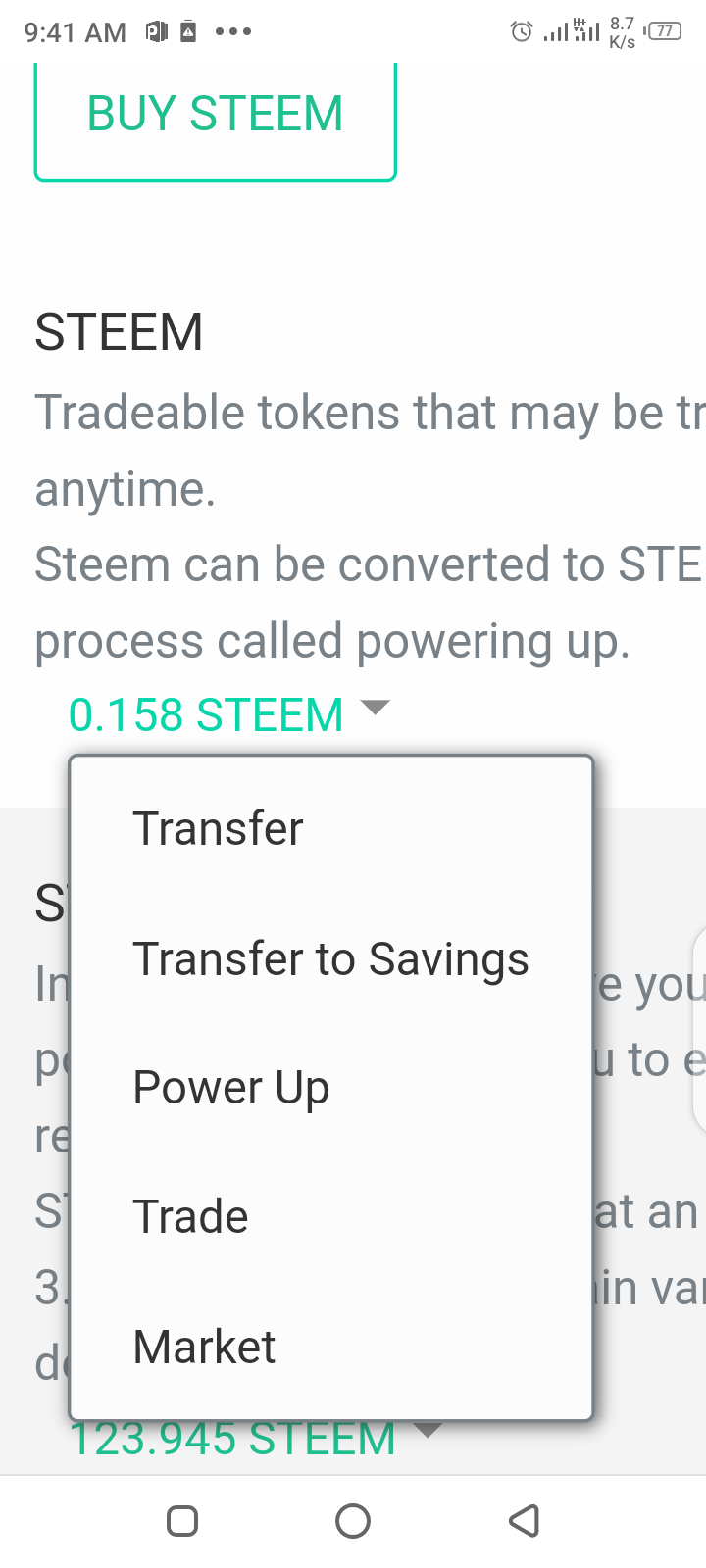The width and height of the screenshot is (706, 1568).
Task: Click the 0.158 STEEM balance text
Action: (x=206, y=714)
